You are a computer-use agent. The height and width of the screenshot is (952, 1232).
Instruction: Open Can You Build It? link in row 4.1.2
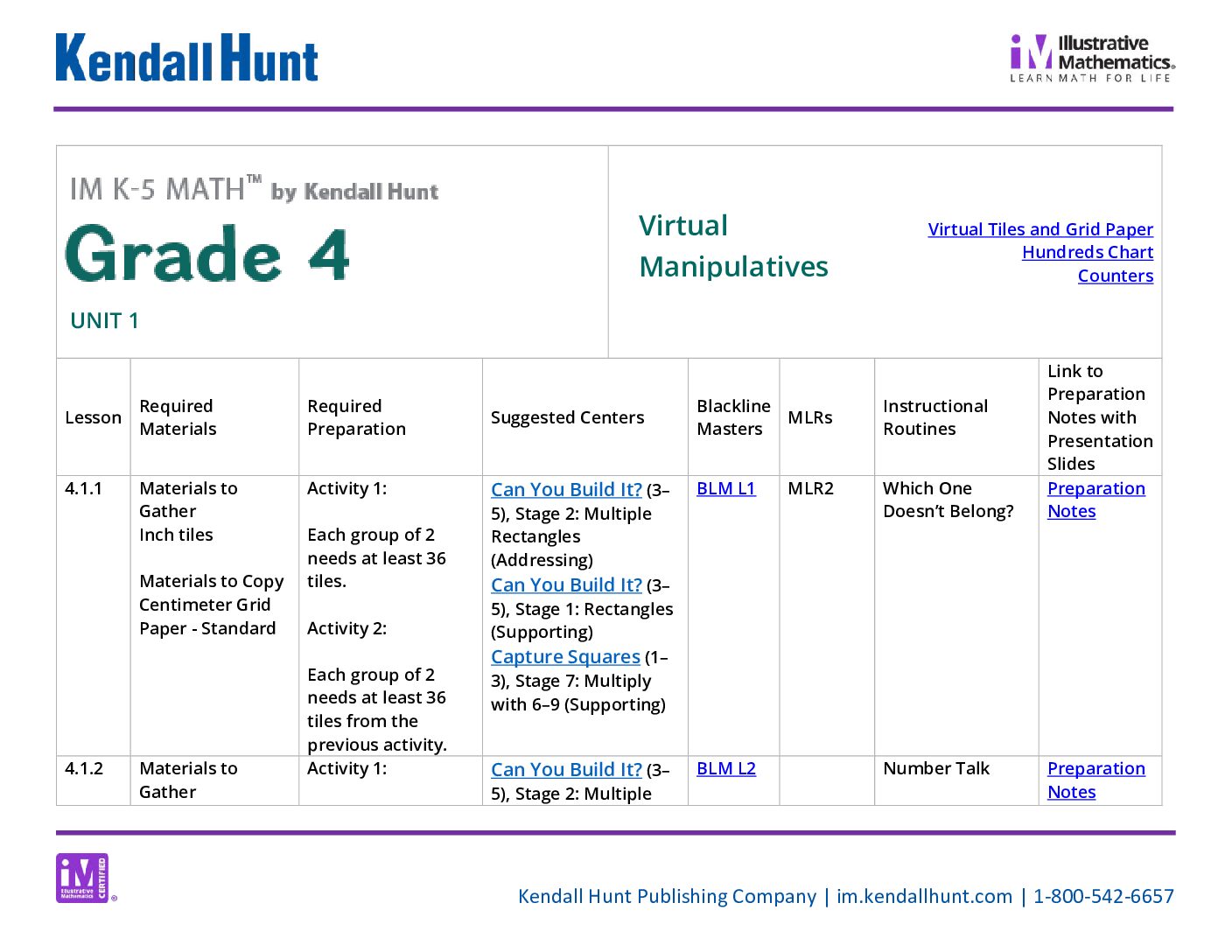(x=566, y=769)
